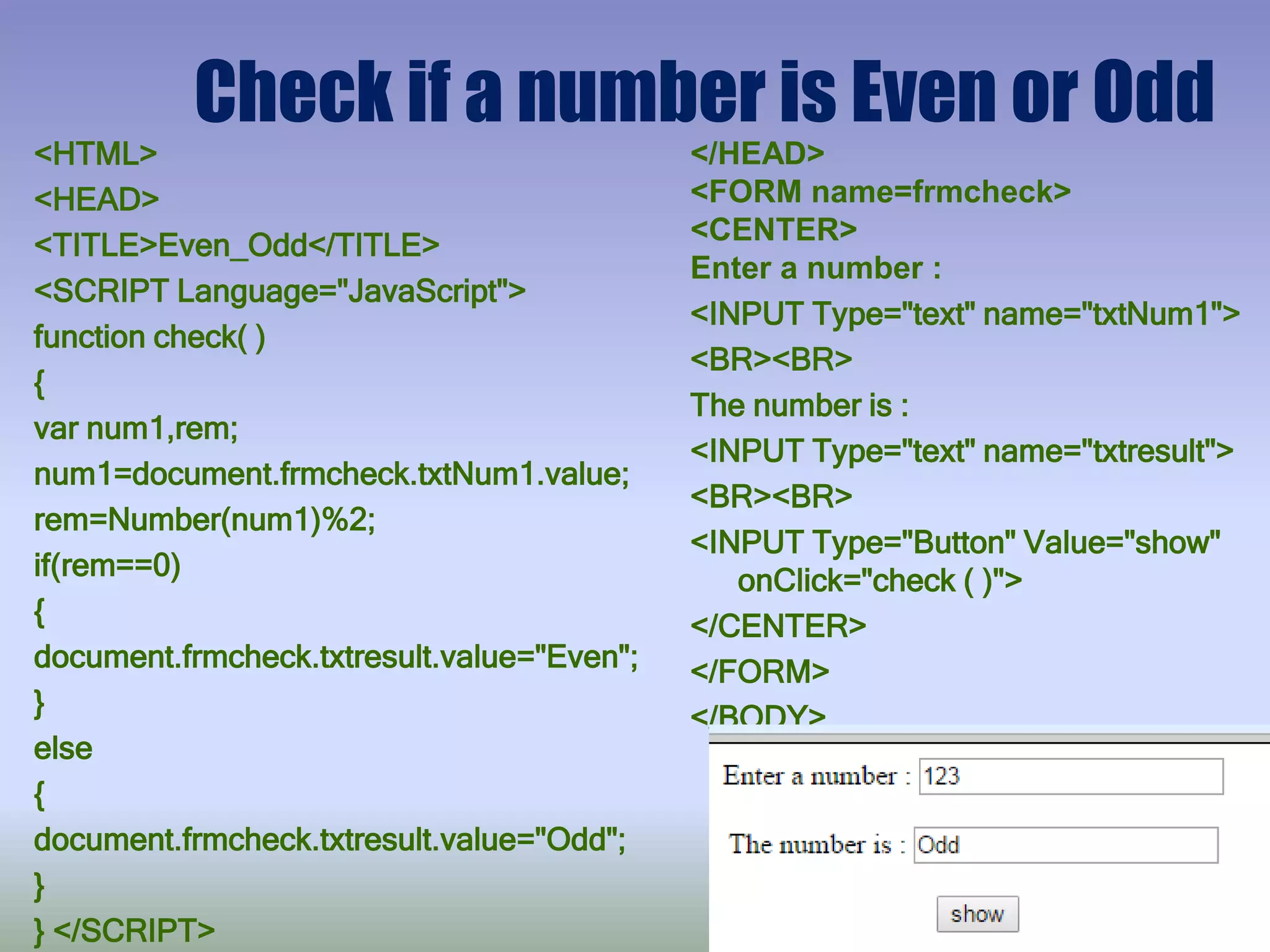
Task: Click the 'var num1,rem;' line
Action: (x=136, y=428)
